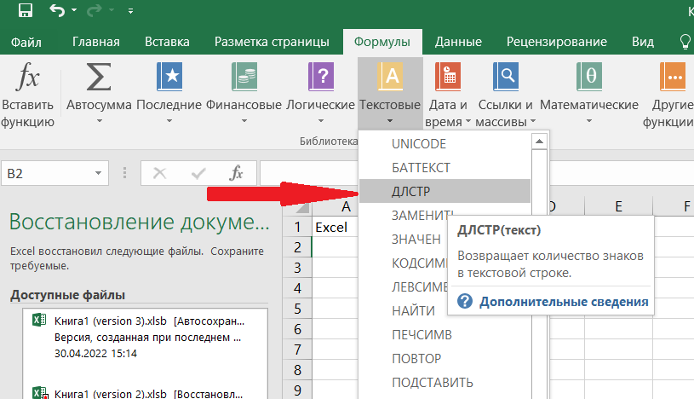
Task: Click the formula bar fx icon
Action: click(x=236, y=173)
